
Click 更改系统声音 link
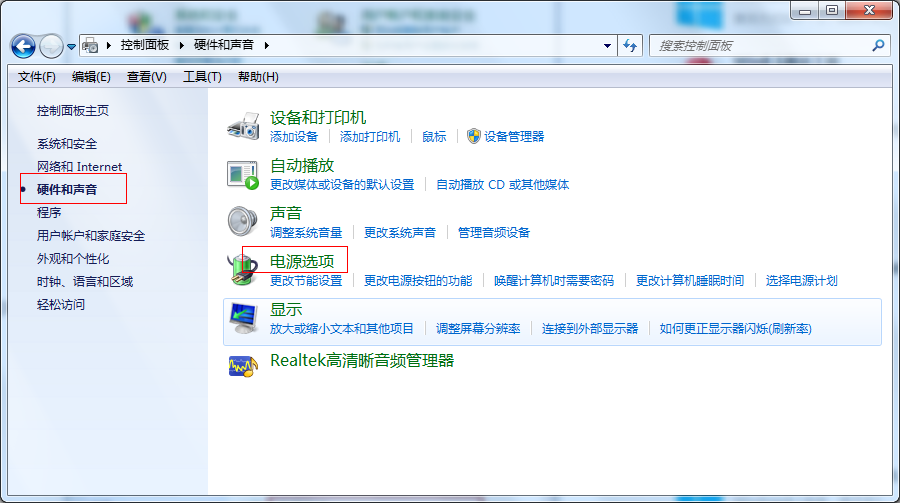coord(400,233)
